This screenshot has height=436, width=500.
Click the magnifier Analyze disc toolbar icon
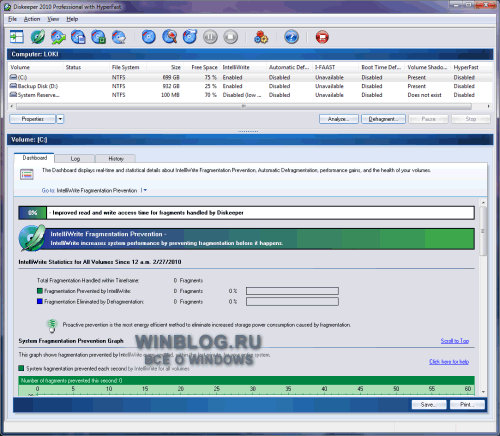click(x=169, y=37)
